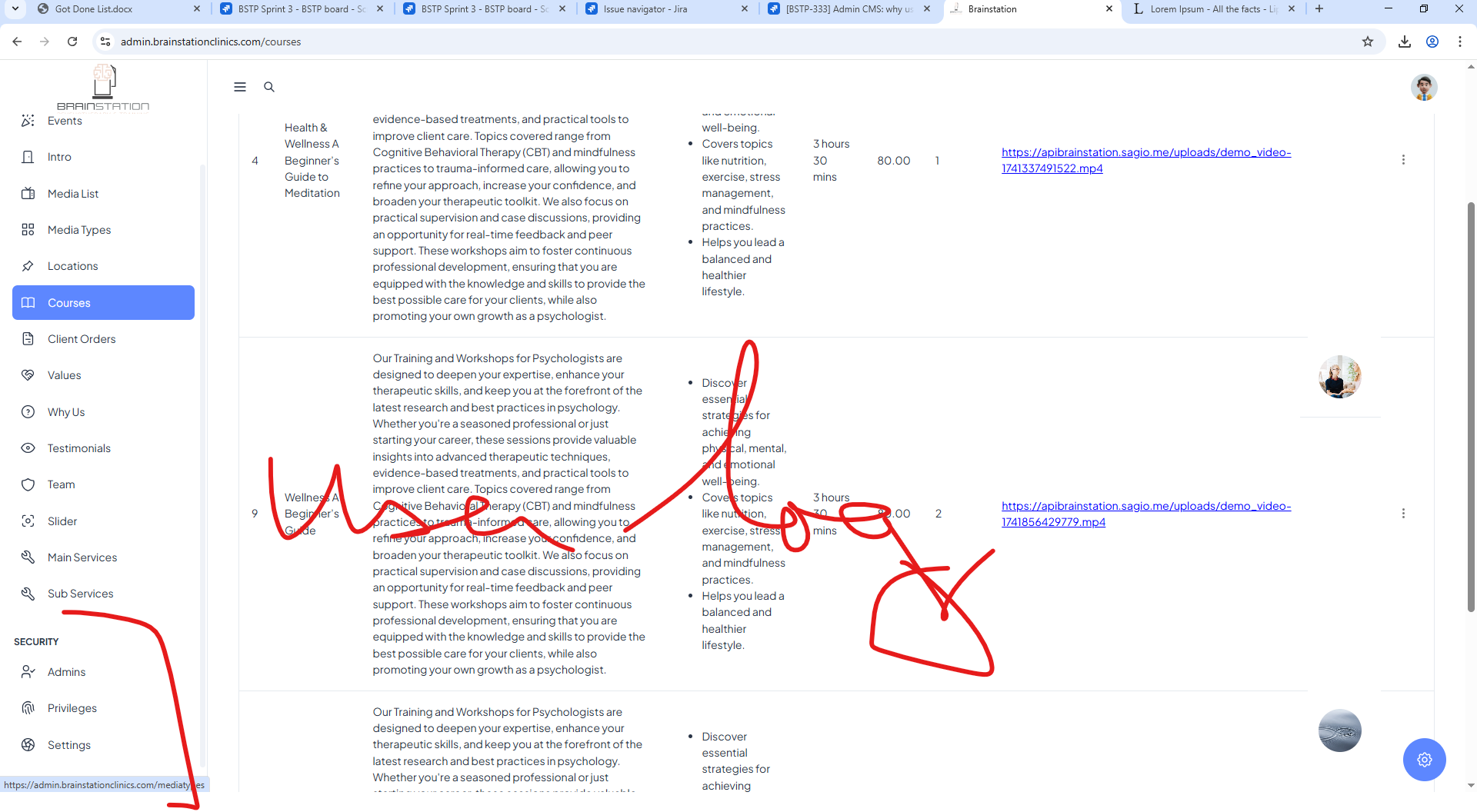Open the demo_video-1741337491522.mp4 link
Image resolution: width=1477 pixels, height=812 pixels.
pyautogui.click(x=1145, y=160)
